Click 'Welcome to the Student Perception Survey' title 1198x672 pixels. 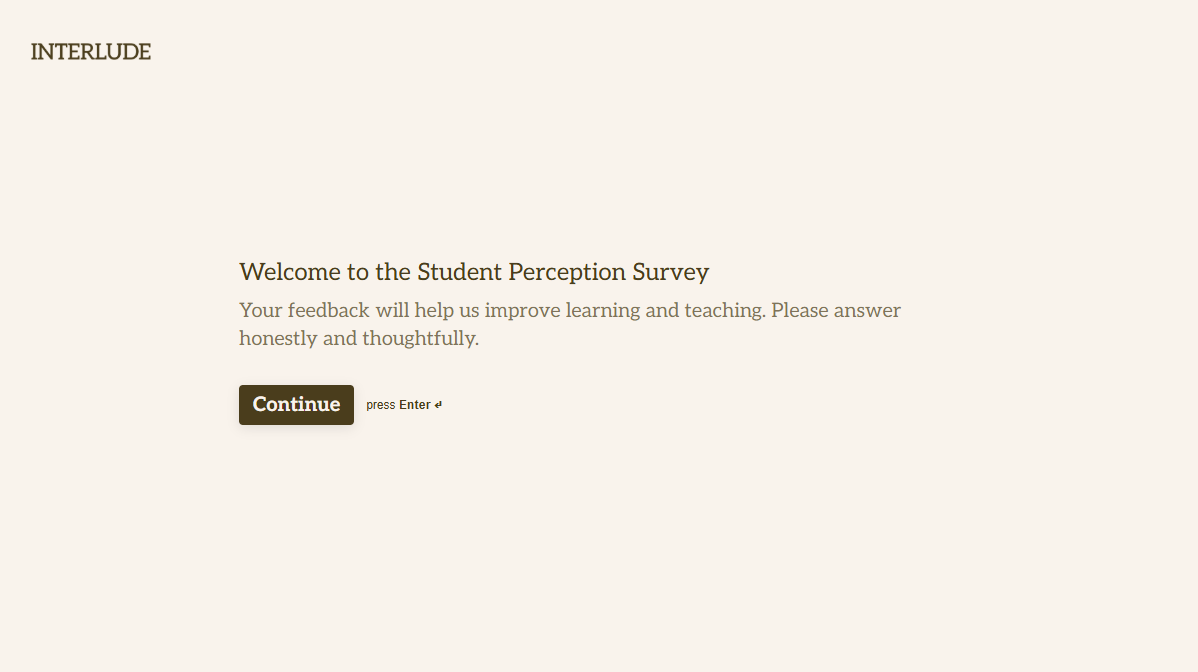click(x=474, y=271)
